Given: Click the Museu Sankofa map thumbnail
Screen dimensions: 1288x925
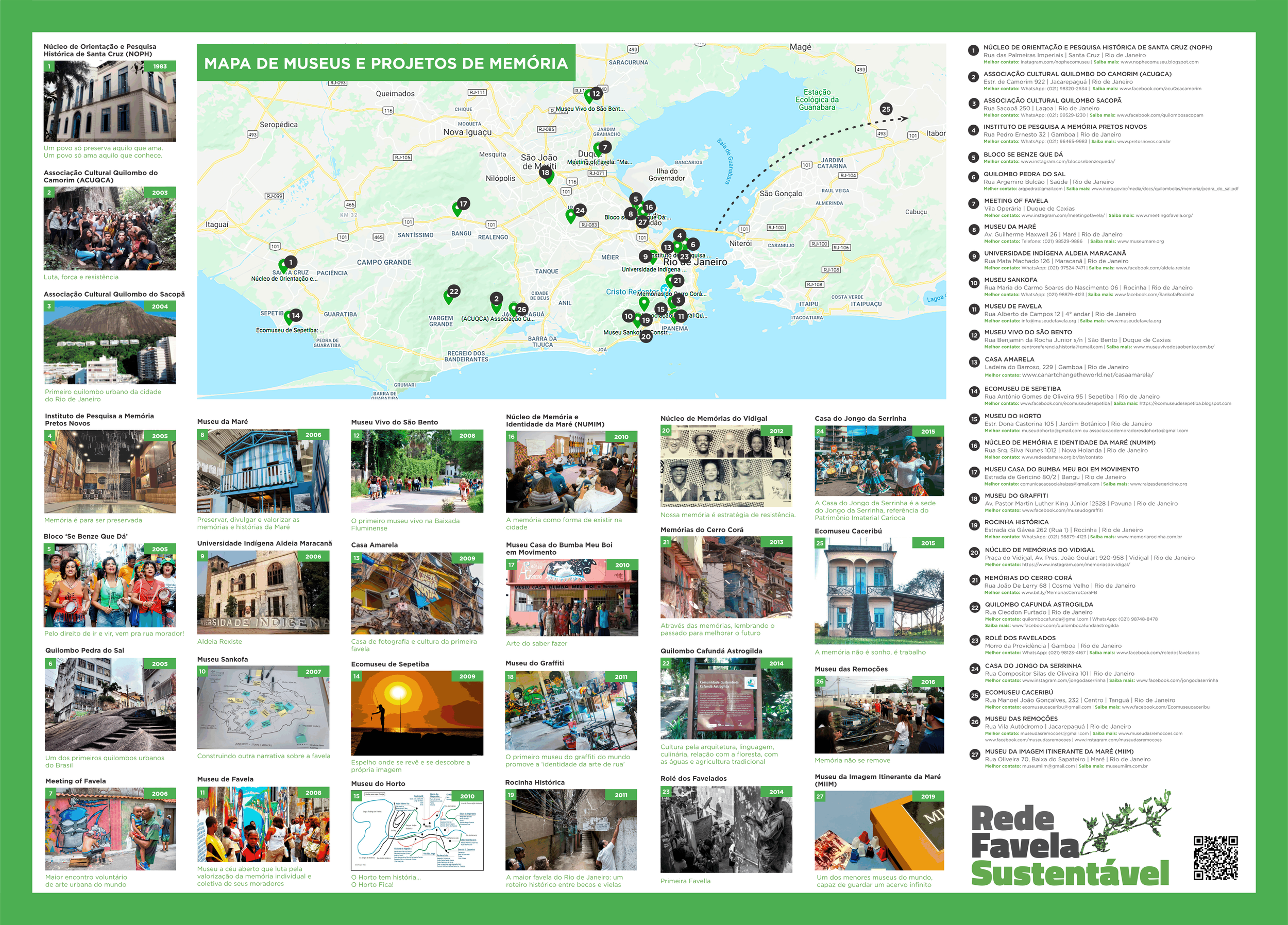Looking at the screenshot, I should tap(263, 708).
